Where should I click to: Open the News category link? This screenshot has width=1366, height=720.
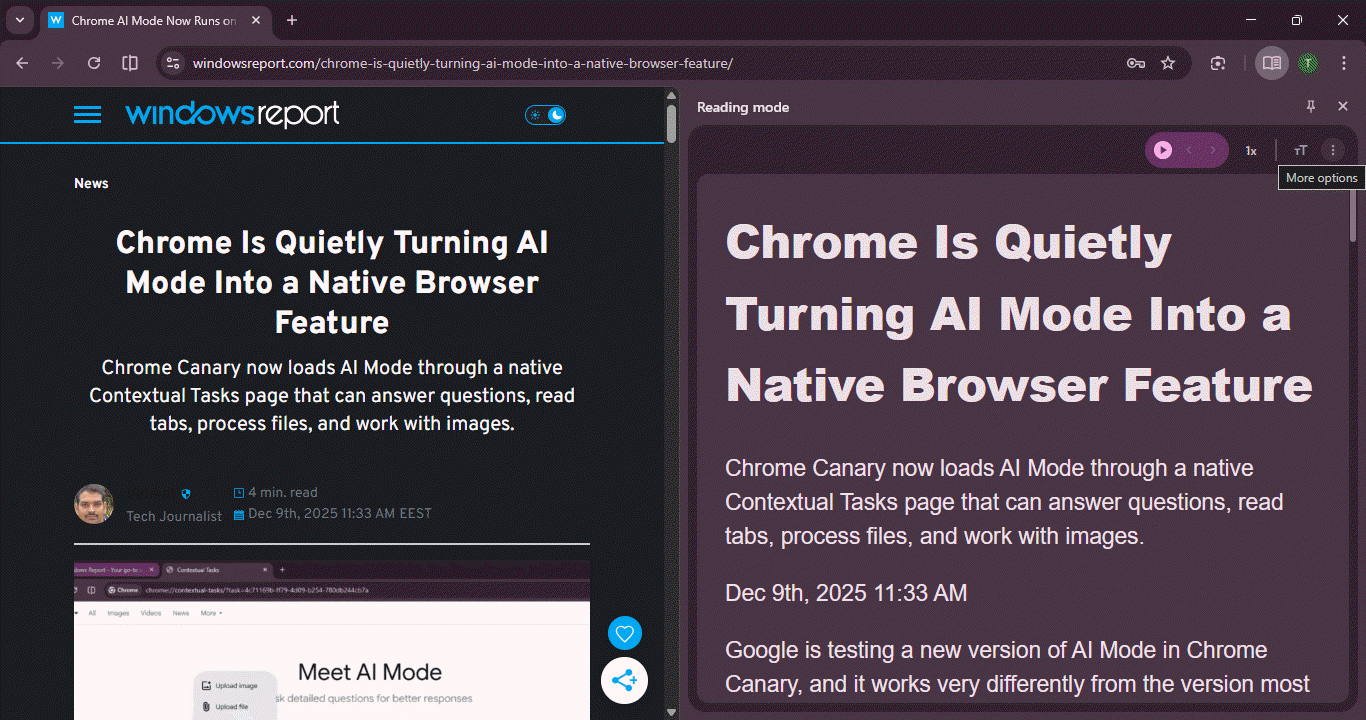click(91, 183)
